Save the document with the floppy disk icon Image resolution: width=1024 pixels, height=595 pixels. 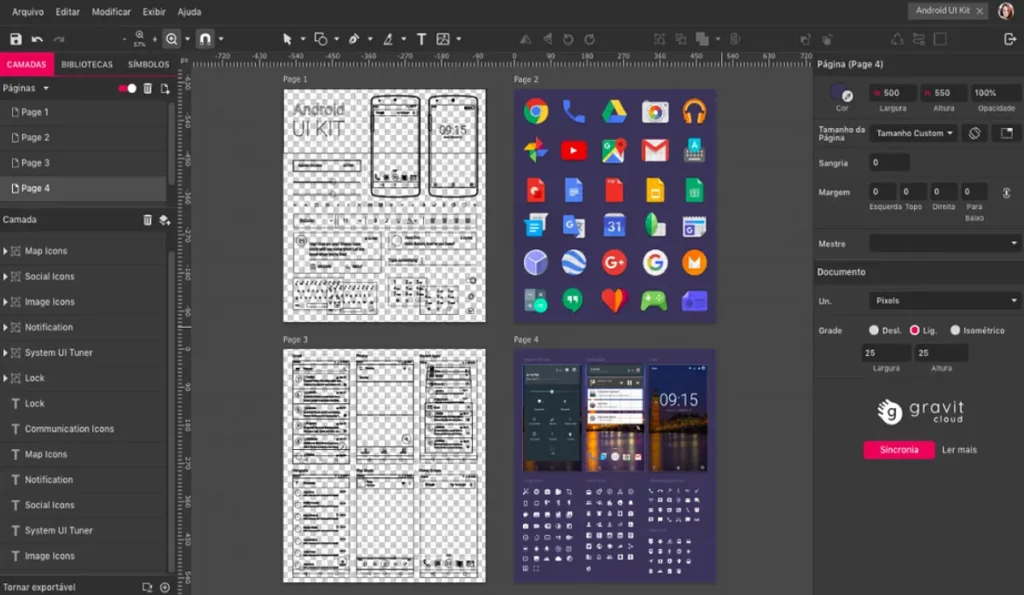[16, 39]
